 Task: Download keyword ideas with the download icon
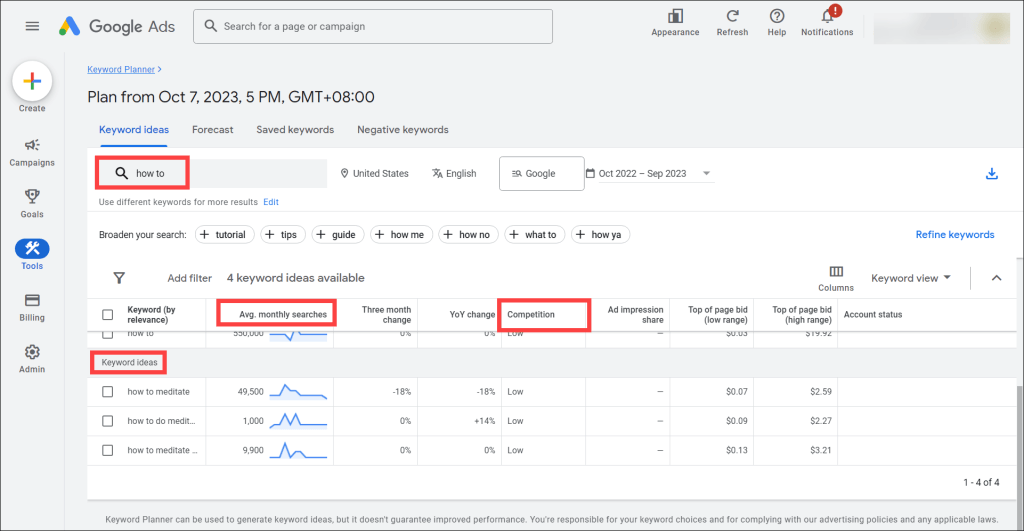[991, 174]
